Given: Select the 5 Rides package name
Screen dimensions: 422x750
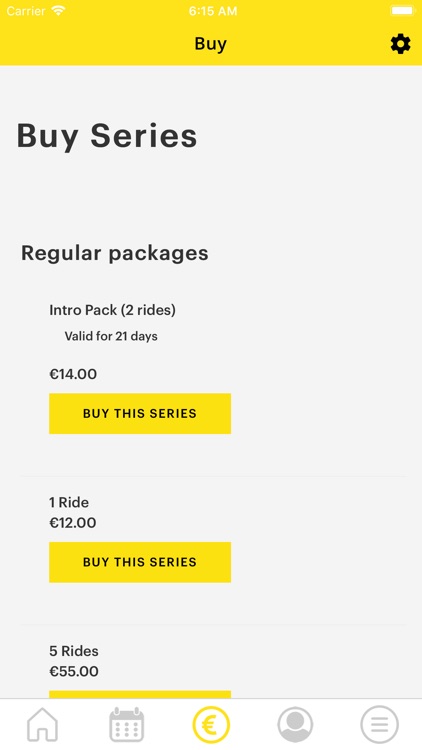Looking at the screenshot, I should coord(74,651).
